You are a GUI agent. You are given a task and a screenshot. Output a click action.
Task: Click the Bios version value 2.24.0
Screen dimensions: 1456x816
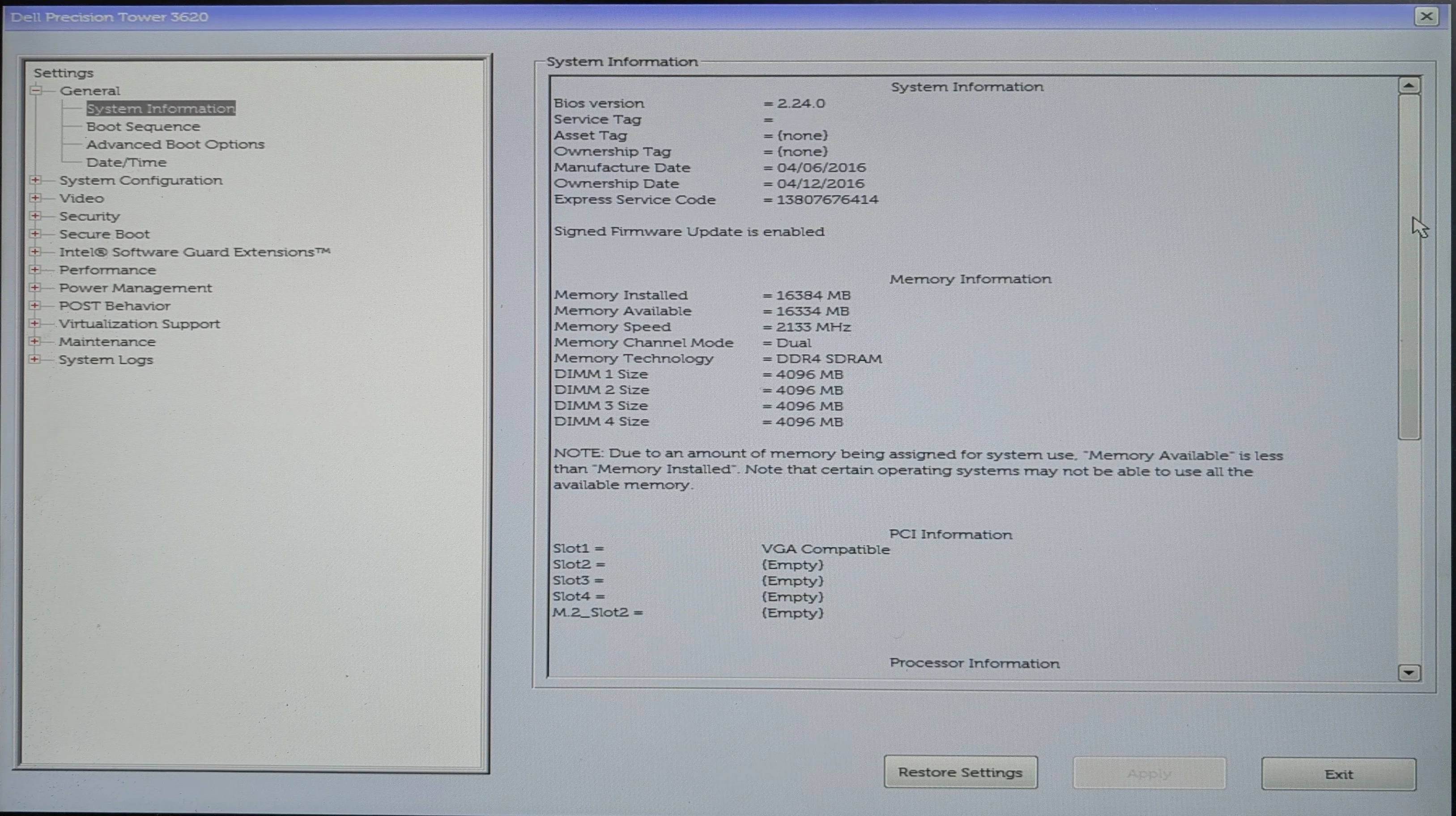click(801, 103)
